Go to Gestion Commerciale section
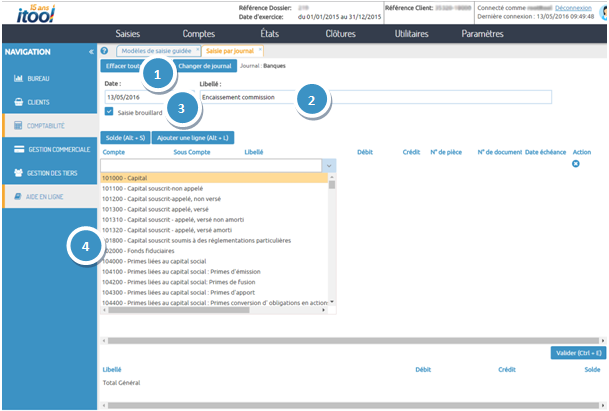Screen dimensions: 609x411 tap(48, 149)
